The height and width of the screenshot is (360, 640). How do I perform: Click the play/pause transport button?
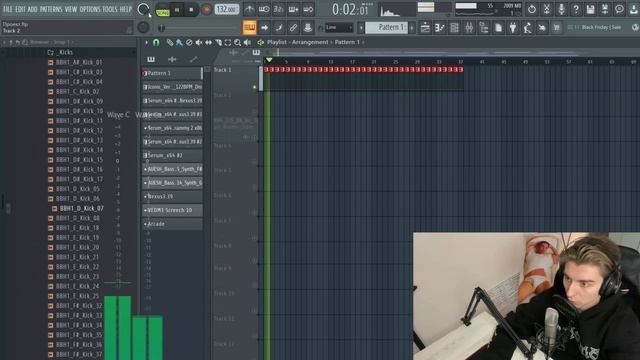pyautogui.click(x=177, y=10)
